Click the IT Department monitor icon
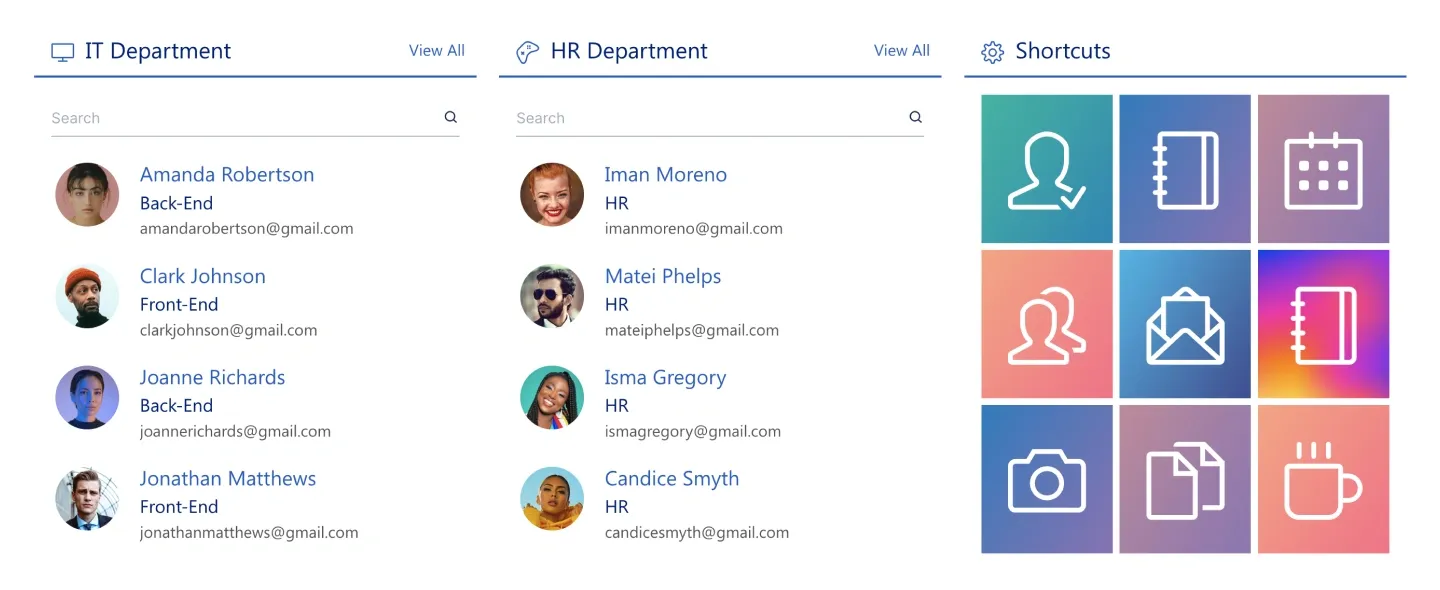1440x590 pixels. click(x=63, y=52)
